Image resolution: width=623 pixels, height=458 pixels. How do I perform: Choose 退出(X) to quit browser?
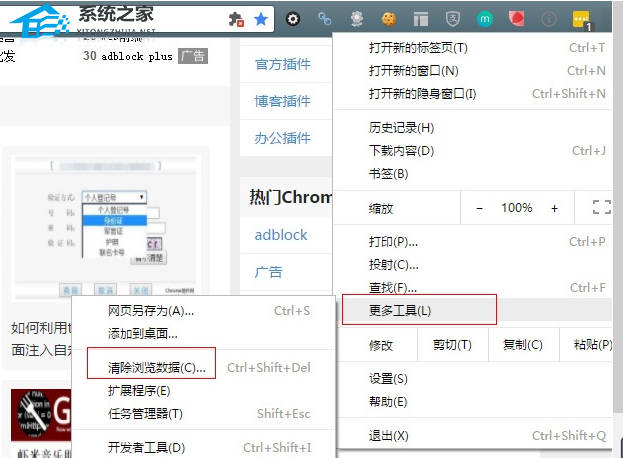(x=472, y=436)
